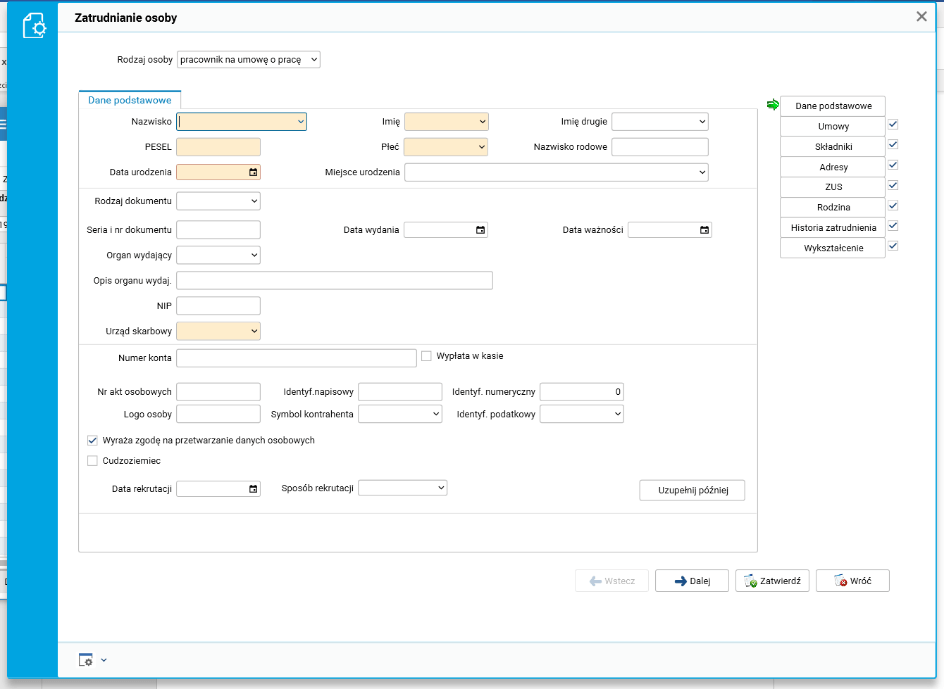Viewport: 944px width, 689px height.
Task: Click the PESEL input field
Action: (x=218, y=147)
